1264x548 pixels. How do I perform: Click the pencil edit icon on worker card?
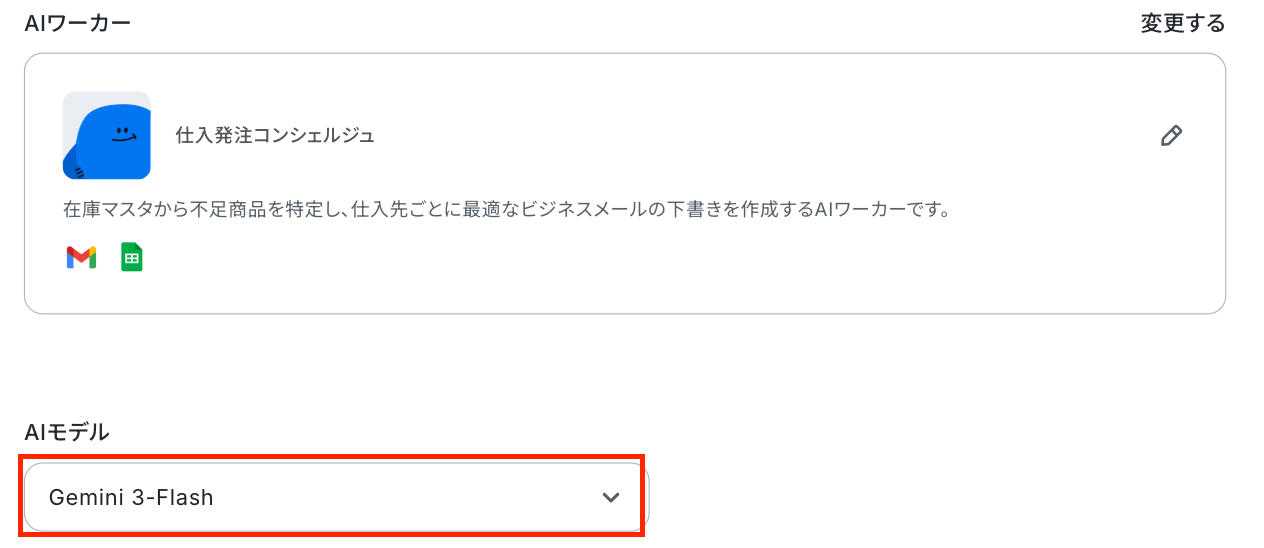pyautogui.click(x=1171, y=136)
